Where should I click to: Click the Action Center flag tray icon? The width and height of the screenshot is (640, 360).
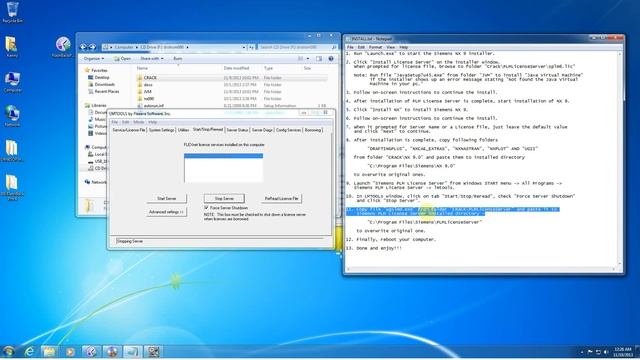point(590,351)
